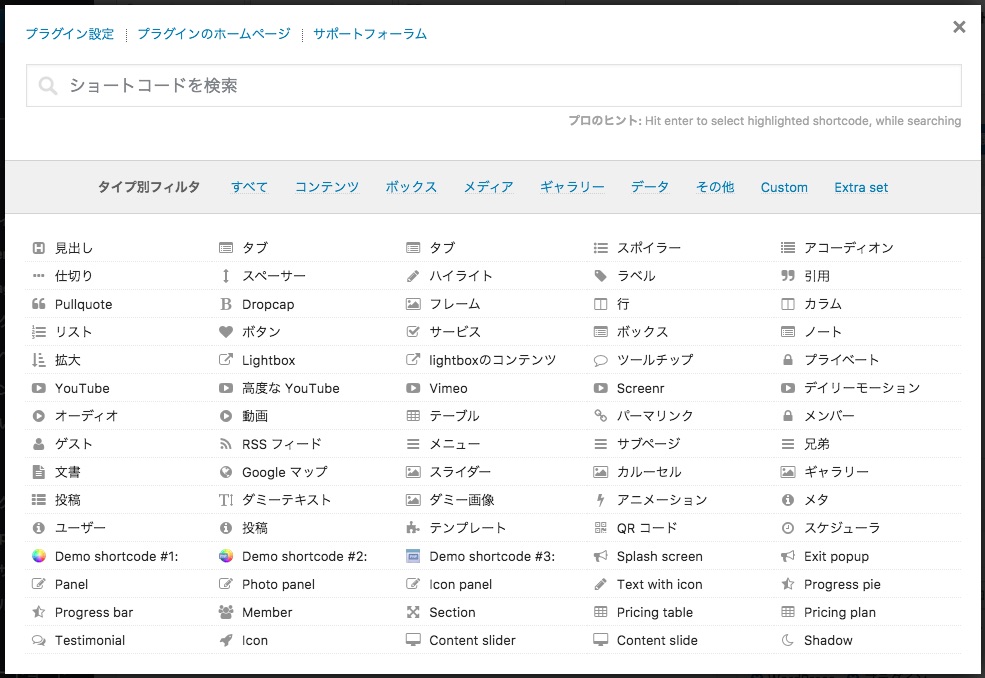
Task: Pick the Shadow moon icon
Action: [x=788, y=640]
